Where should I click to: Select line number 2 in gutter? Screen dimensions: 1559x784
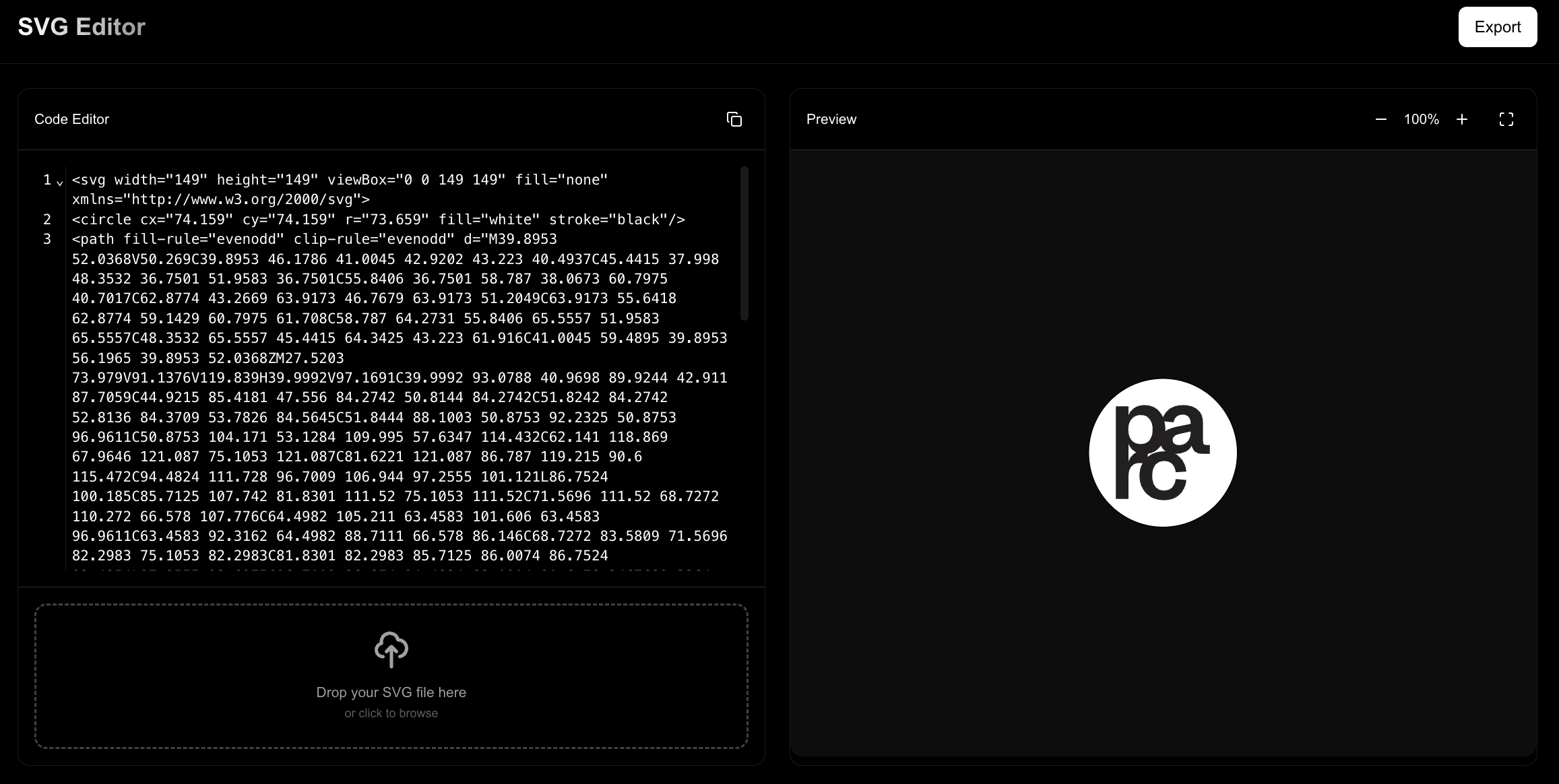pos(47,220)
